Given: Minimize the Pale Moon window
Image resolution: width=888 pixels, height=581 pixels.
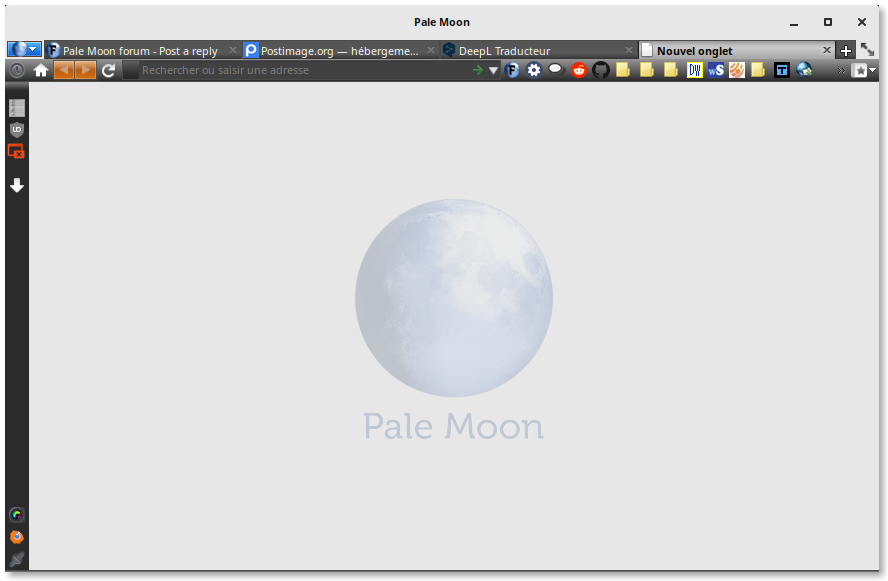Looking at the screenshot, I should (x=794, y=23).
